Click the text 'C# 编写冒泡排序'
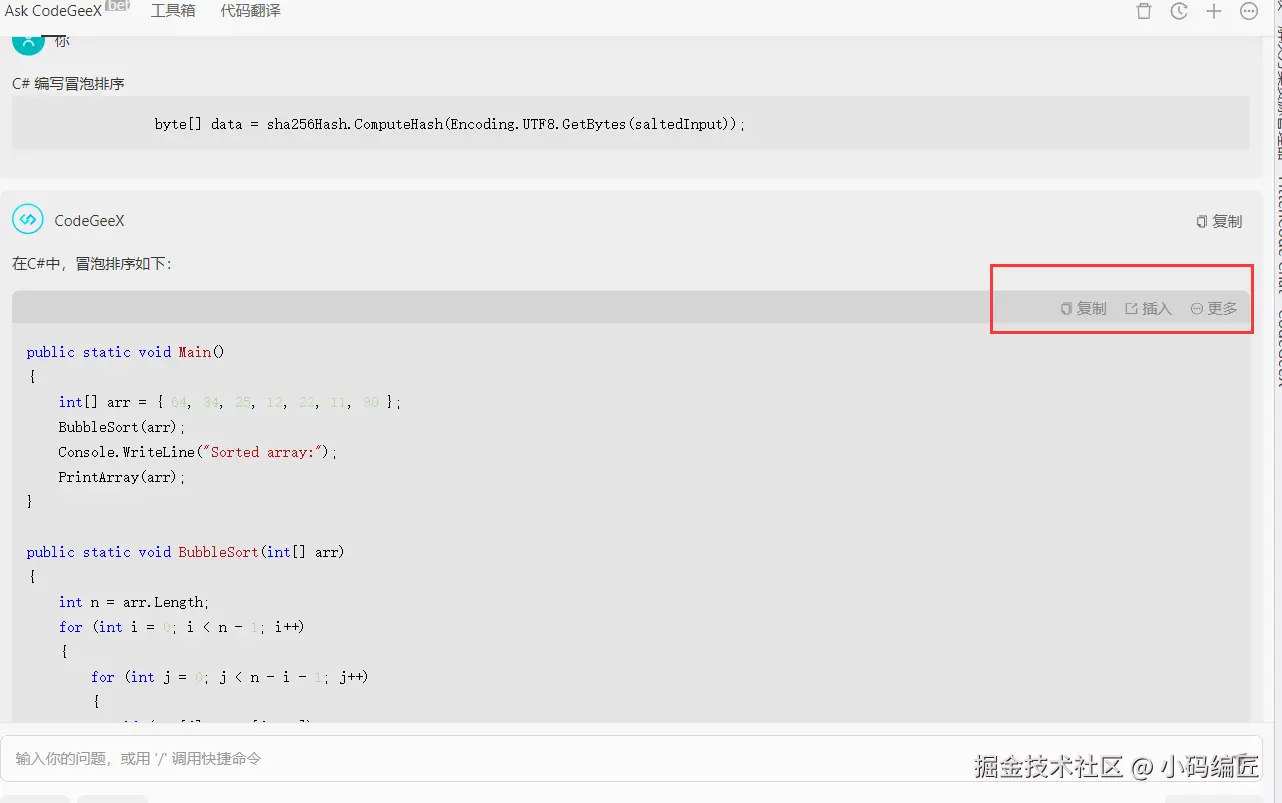1282x803 pixels. [x=68, y=84]
